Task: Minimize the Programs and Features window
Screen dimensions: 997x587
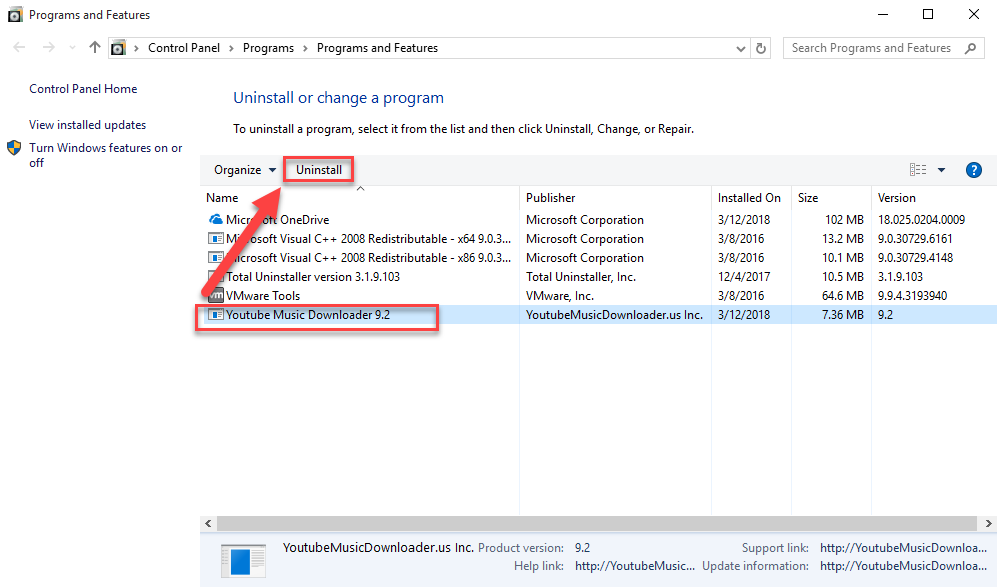Action: coord(883,15)
